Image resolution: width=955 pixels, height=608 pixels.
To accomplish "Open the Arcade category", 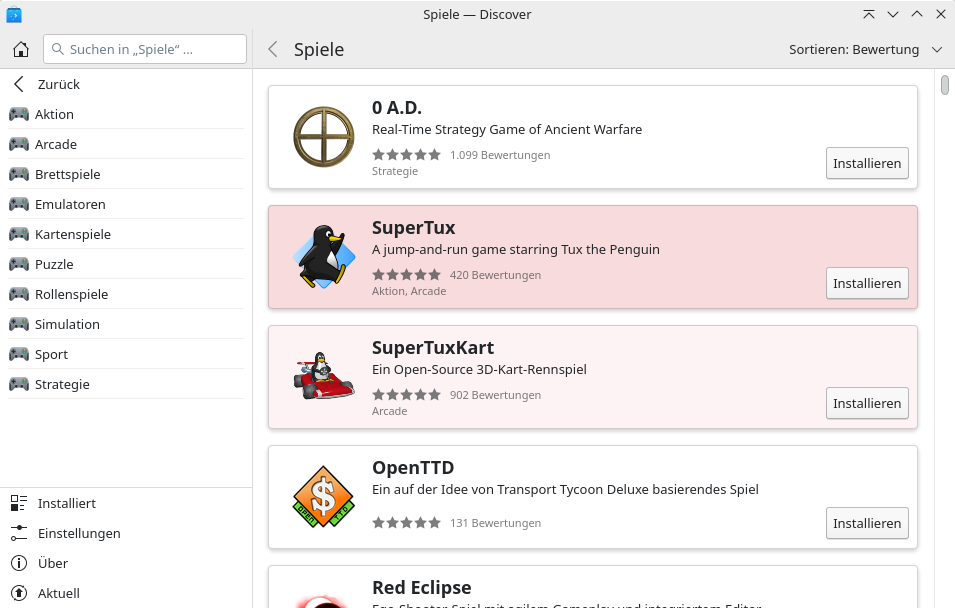I will coord(126,144).
